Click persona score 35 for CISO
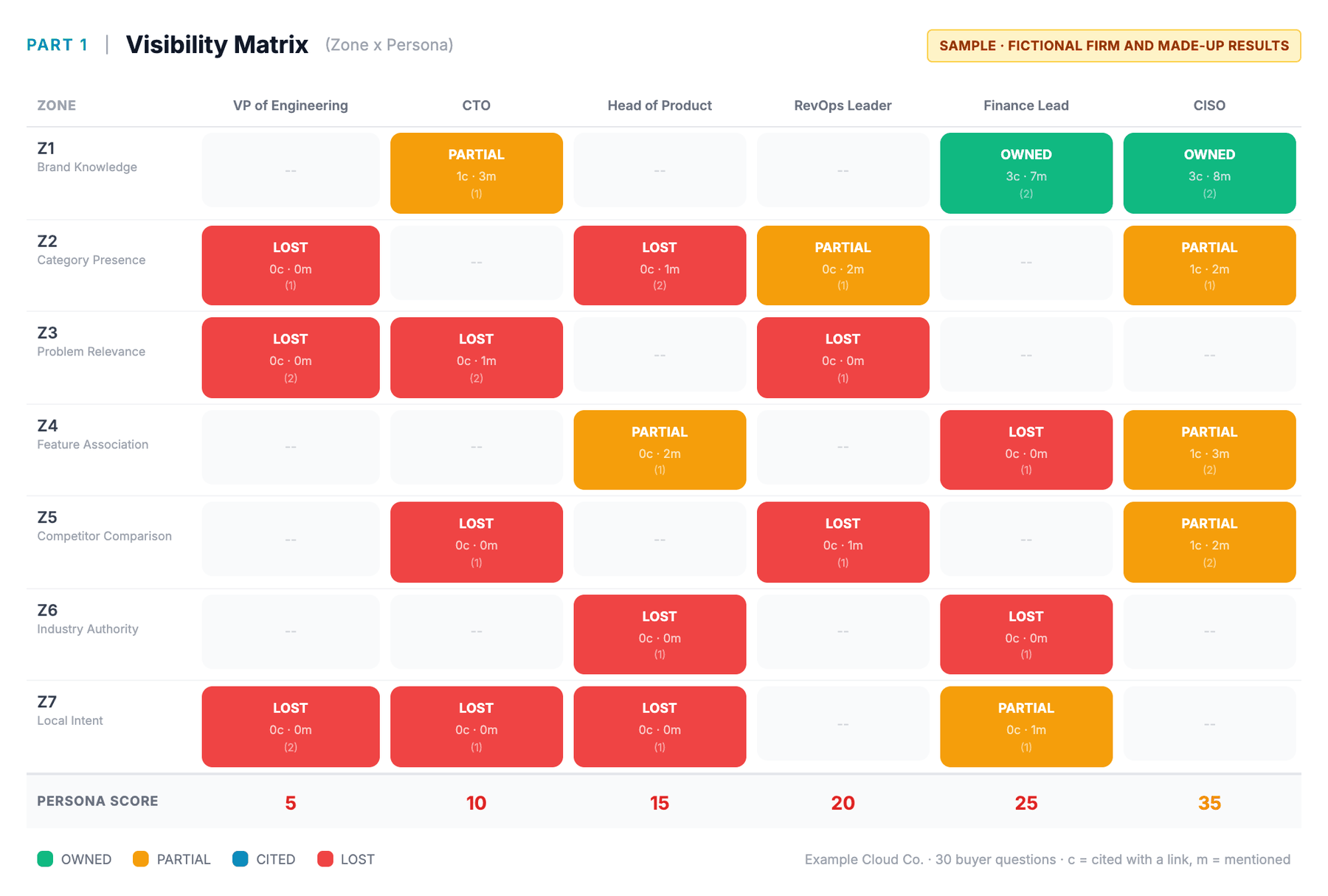The height and width of the screenshot is (896, 1328). pos(1209,802)
